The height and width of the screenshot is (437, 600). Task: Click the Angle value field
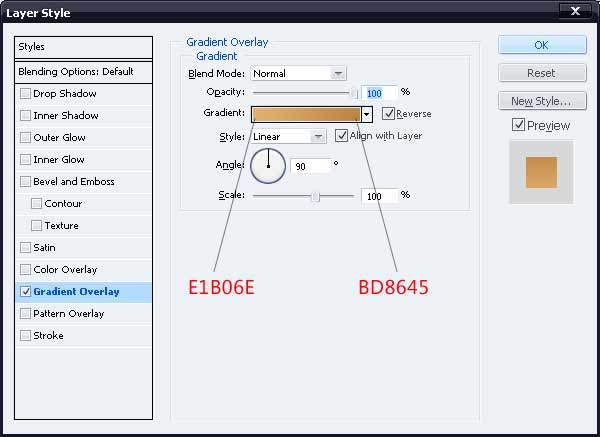click(310, 166)
